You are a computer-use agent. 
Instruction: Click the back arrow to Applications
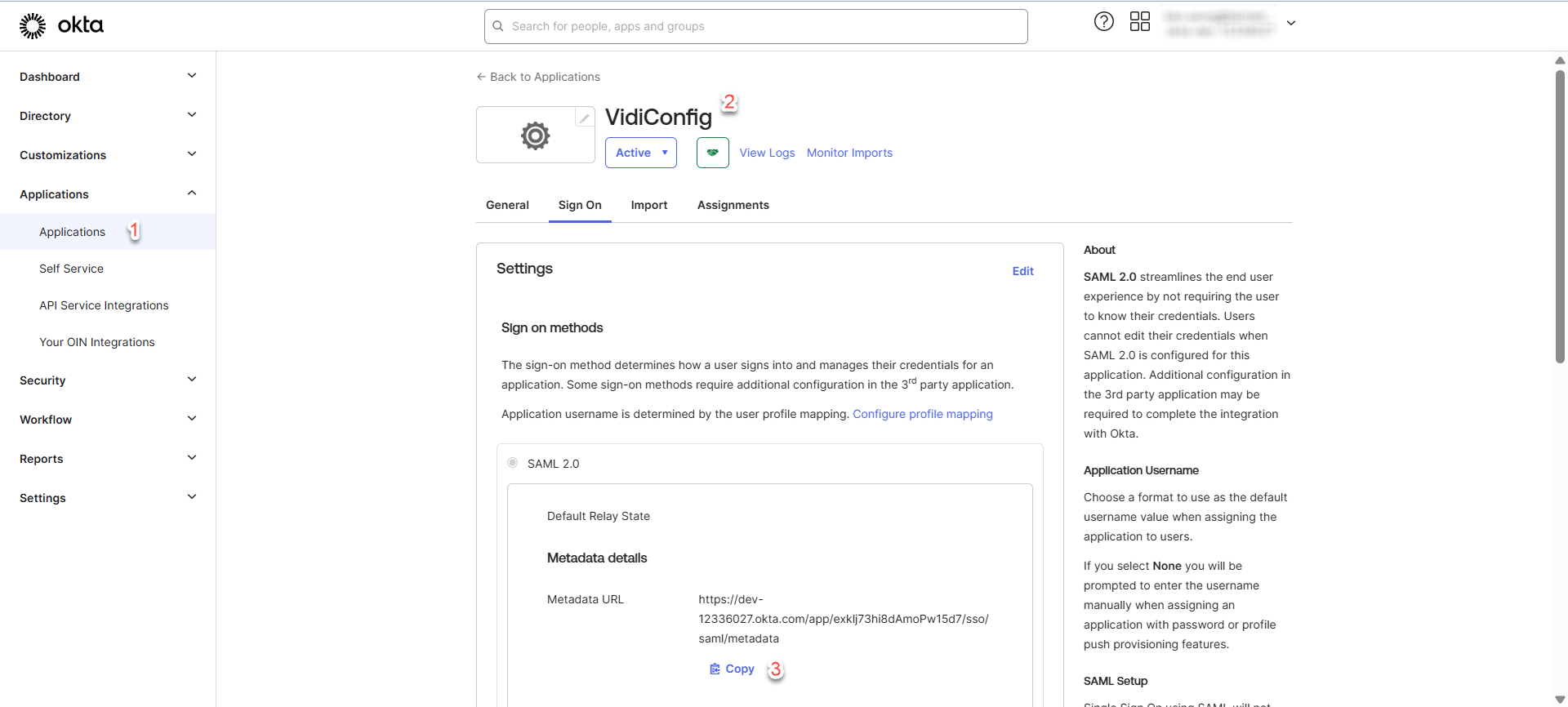(x=481, y=77)
